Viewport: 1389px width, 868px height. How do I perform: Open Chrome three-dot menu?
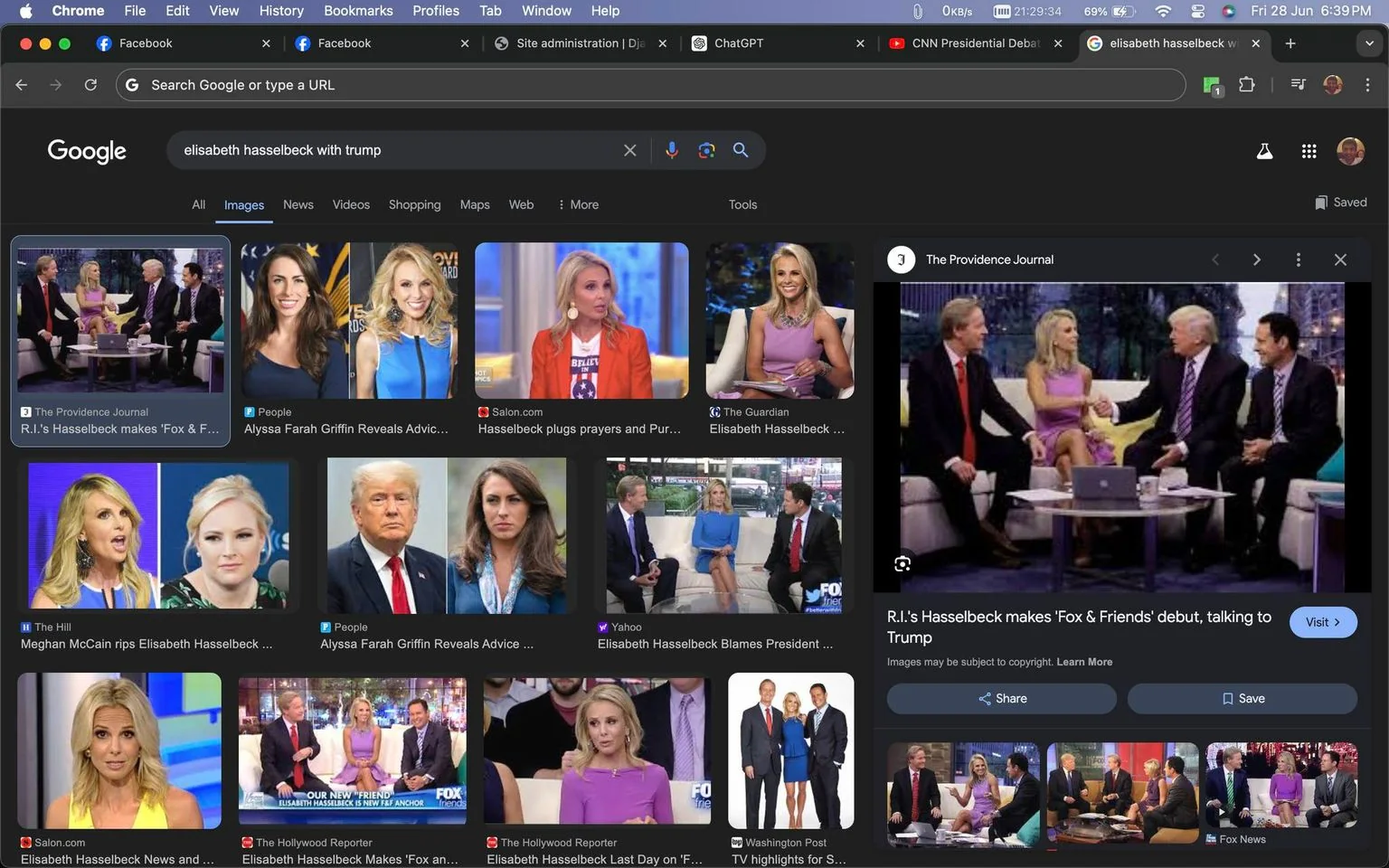point(1367,84)
